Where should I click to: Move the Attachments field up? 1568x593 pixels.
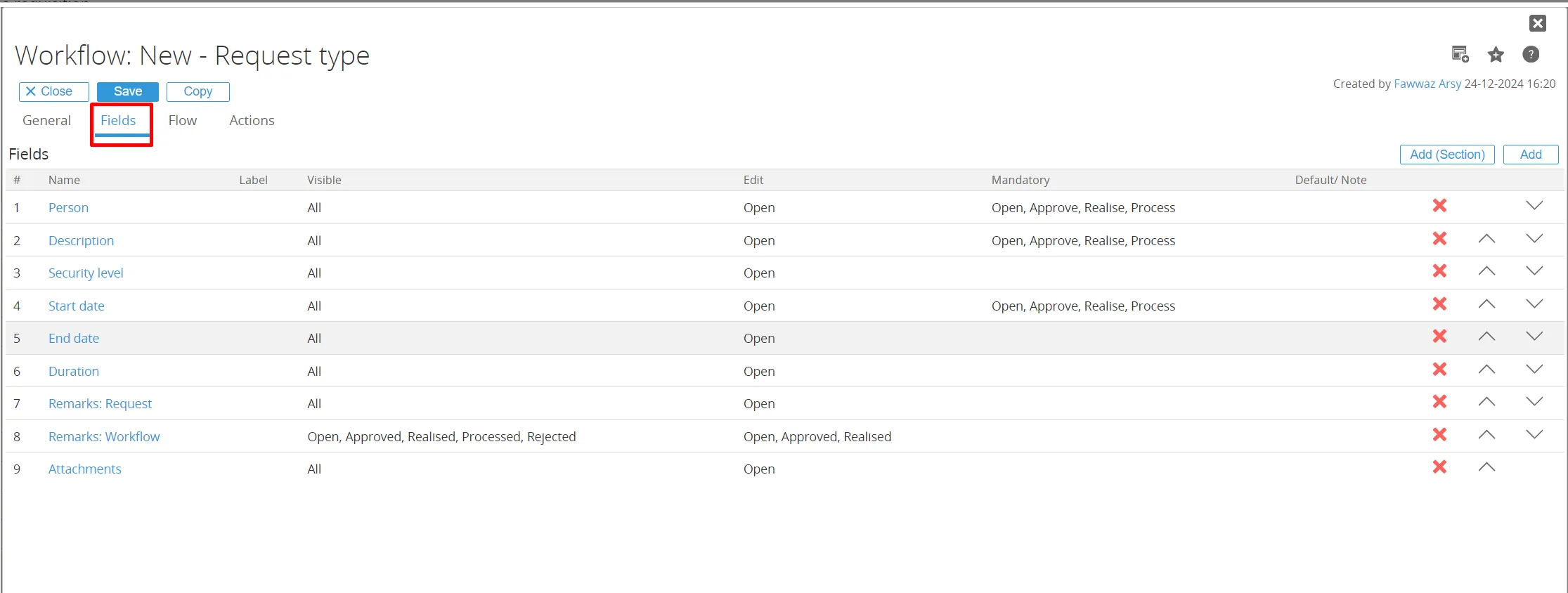point(1486,467)
